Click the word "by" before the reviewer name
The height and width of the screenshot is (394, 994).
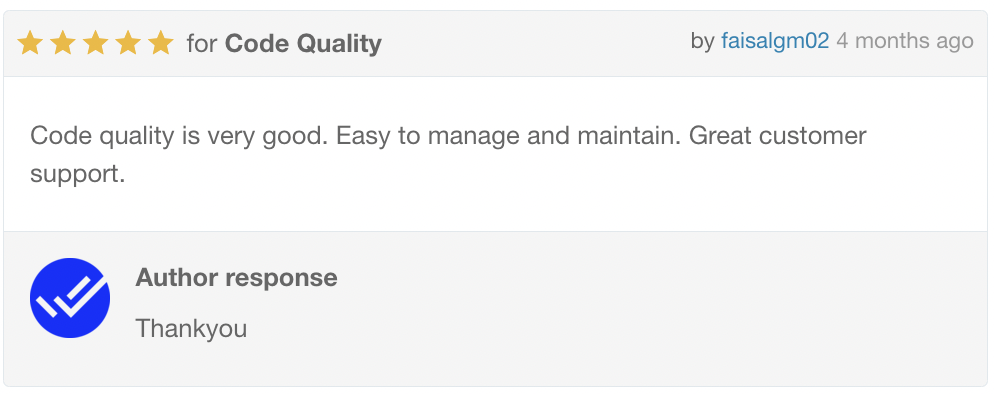pyautogui.click(x=702, y=42)
